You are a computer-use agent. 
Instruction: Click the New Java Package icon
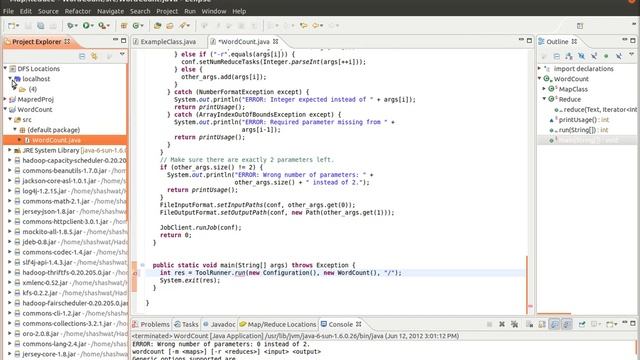(x=124, y=26)
